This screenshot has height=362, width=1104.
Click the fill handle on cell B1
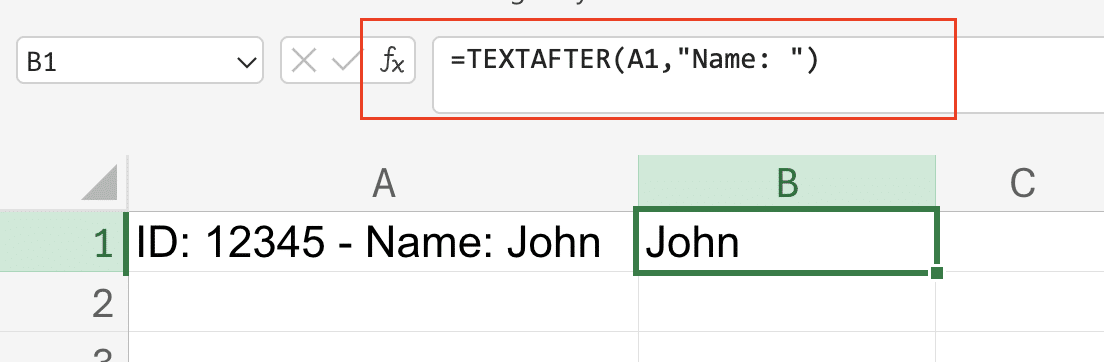pos(936,273)
